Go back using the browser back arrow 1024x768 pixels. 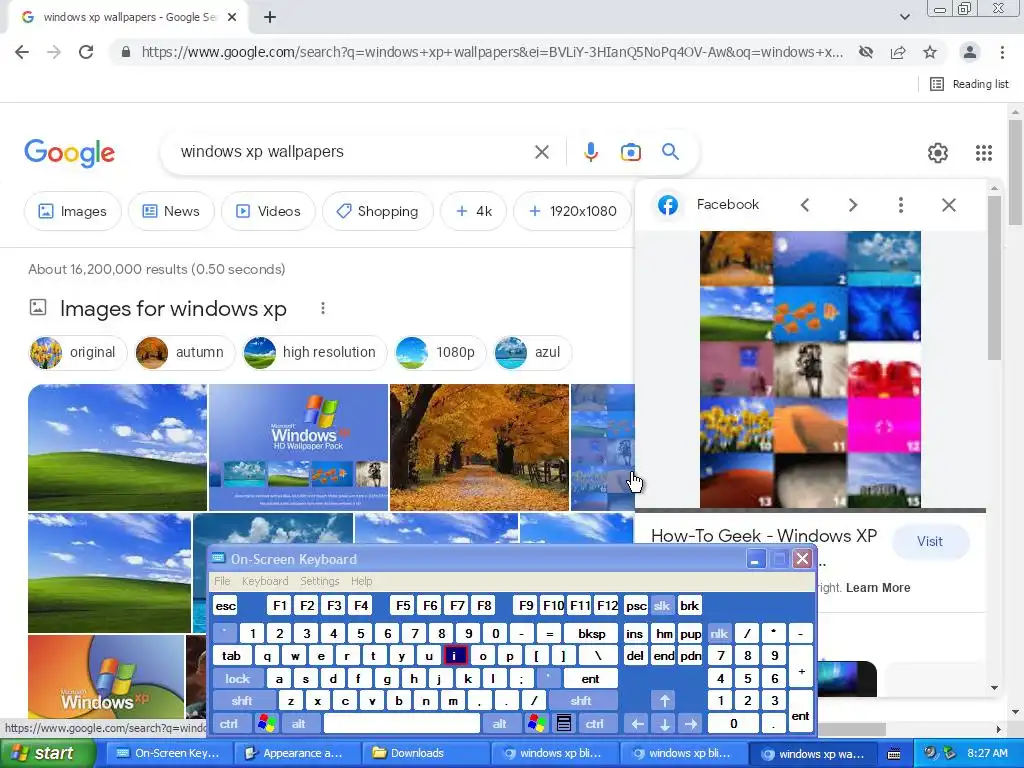pos(22,52)
